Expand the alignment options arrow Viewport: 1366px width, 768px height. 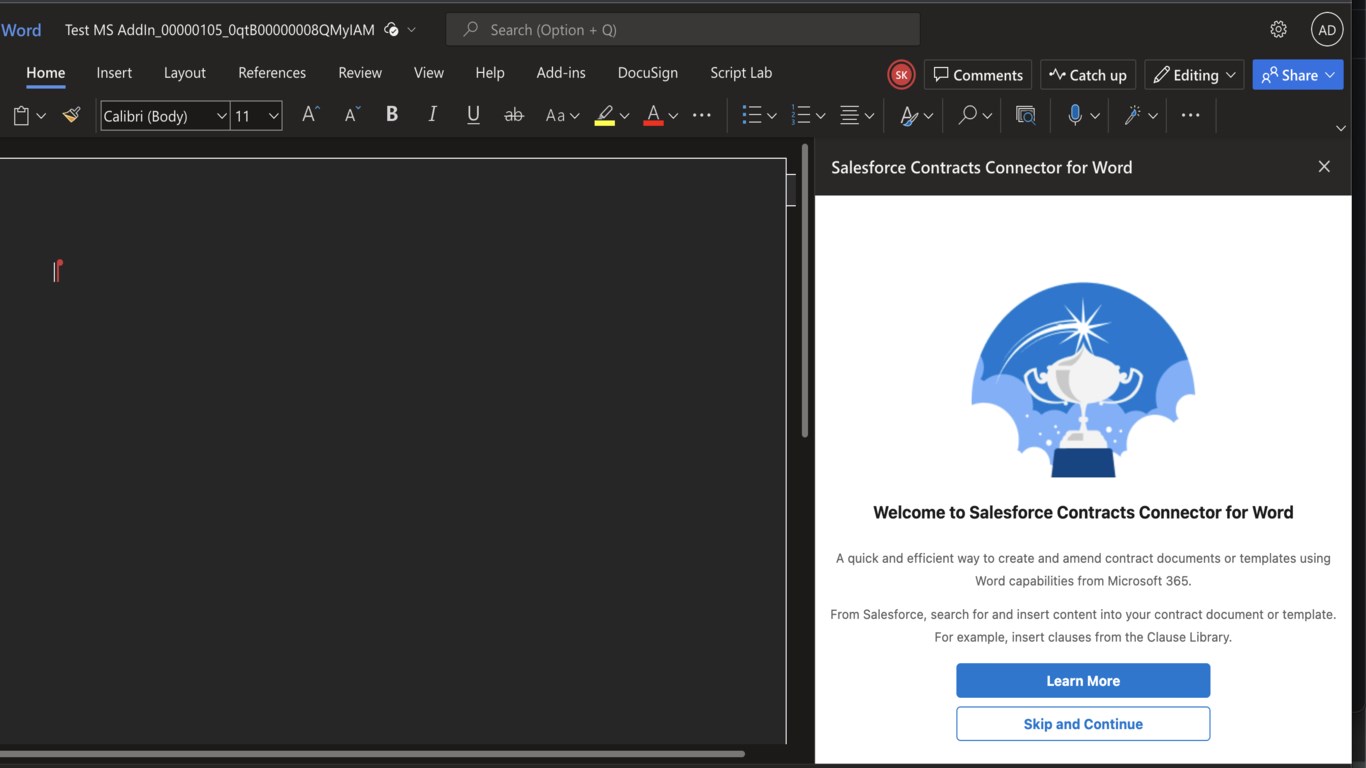pyautogui.click(x=870, y=116)
